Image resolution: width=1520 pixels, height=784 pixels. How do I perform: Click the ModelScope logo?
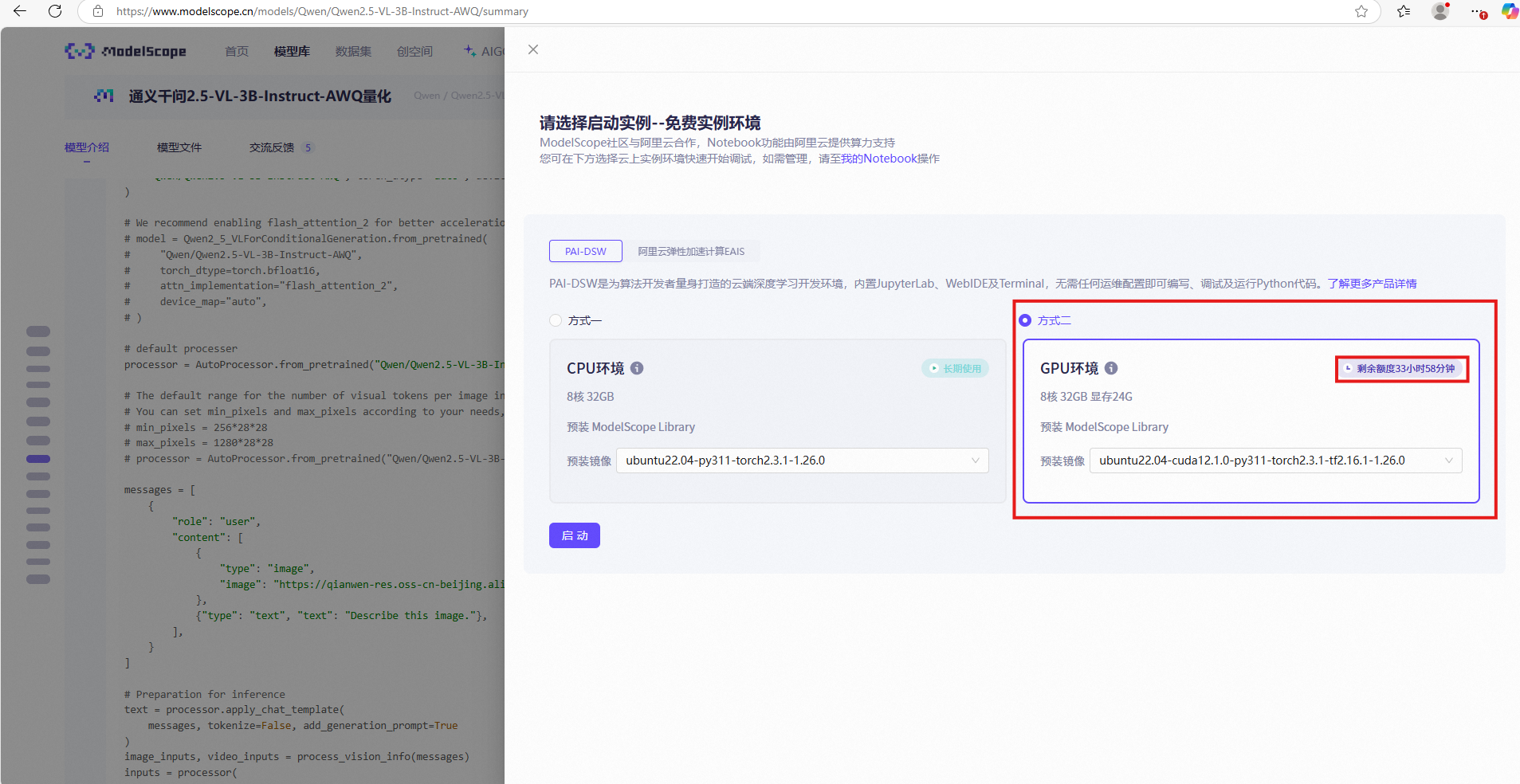(125, 51)
